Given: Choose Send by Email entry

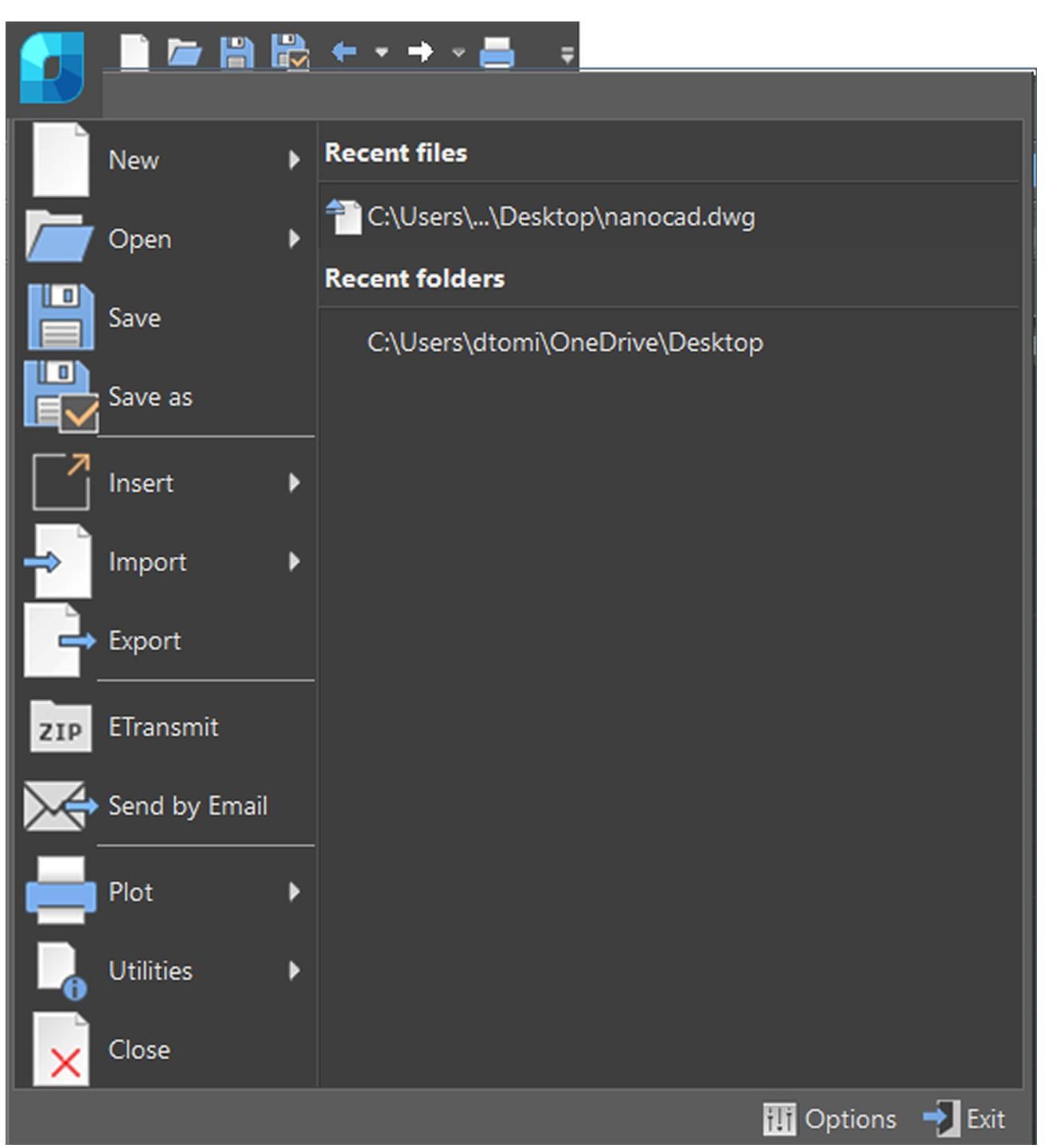Looking at the screenshot, I should pos(165,805).
